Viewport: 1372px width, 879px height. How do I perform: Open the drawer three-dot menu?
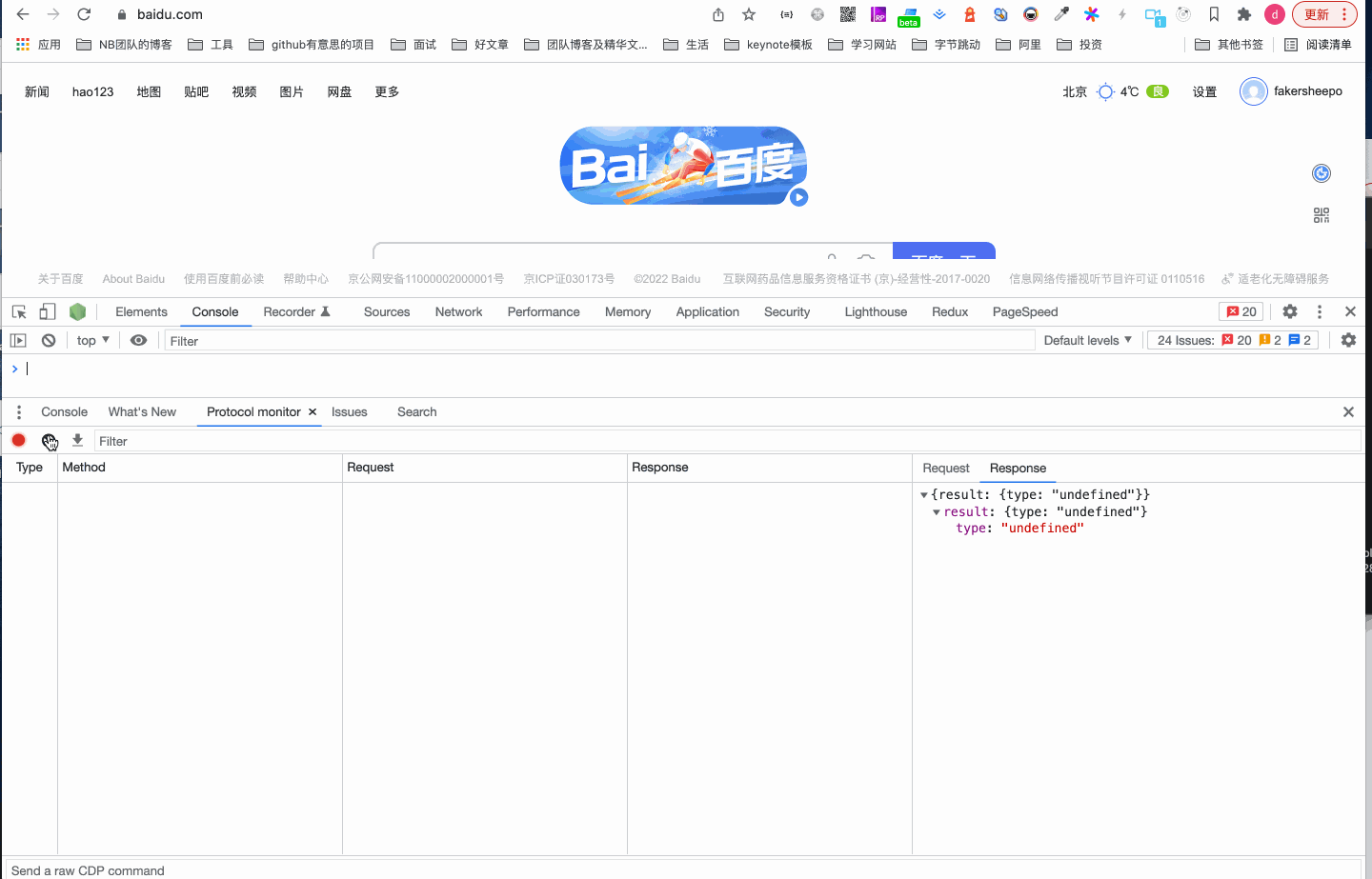(x=19, y=412)
